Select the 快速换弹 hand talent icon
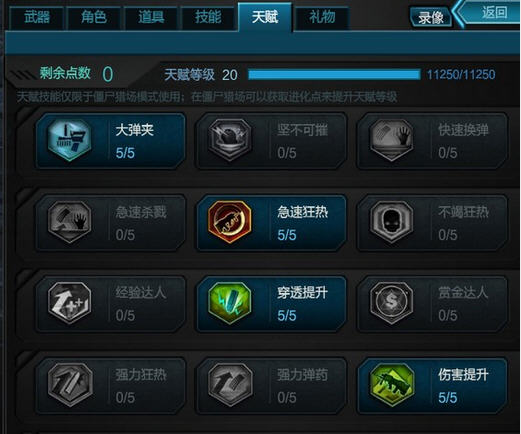Image resolution: width=521 pixels, height=434 pixels. 392,140
